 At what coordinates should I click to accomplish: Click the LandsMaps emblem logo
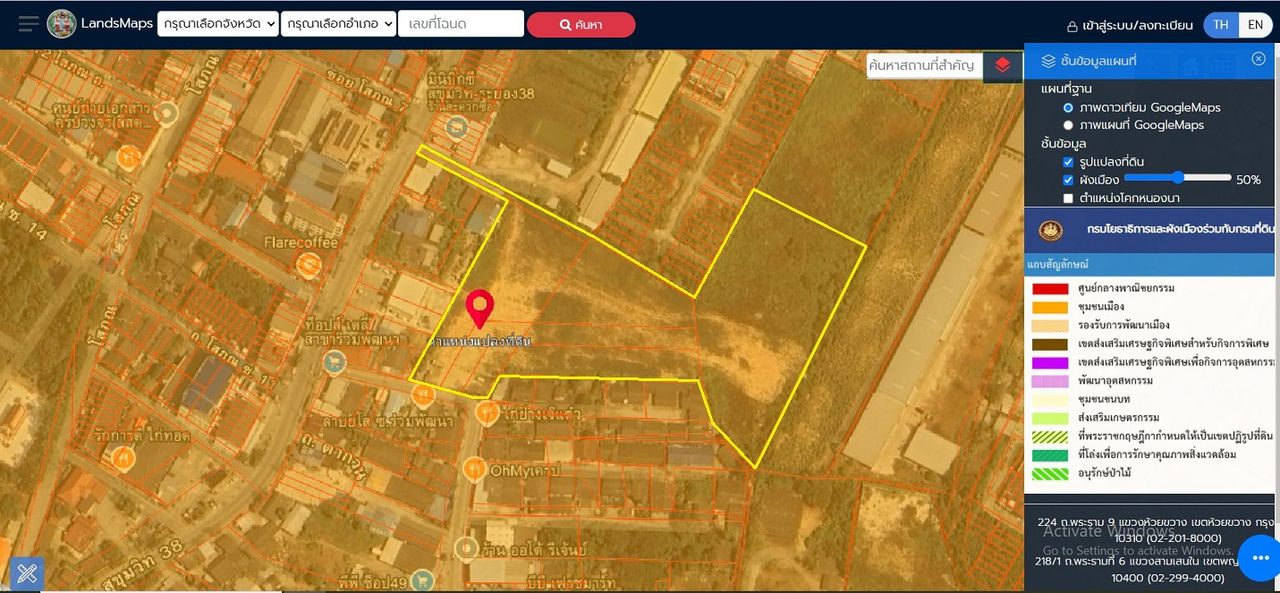(x=61, y=24)
